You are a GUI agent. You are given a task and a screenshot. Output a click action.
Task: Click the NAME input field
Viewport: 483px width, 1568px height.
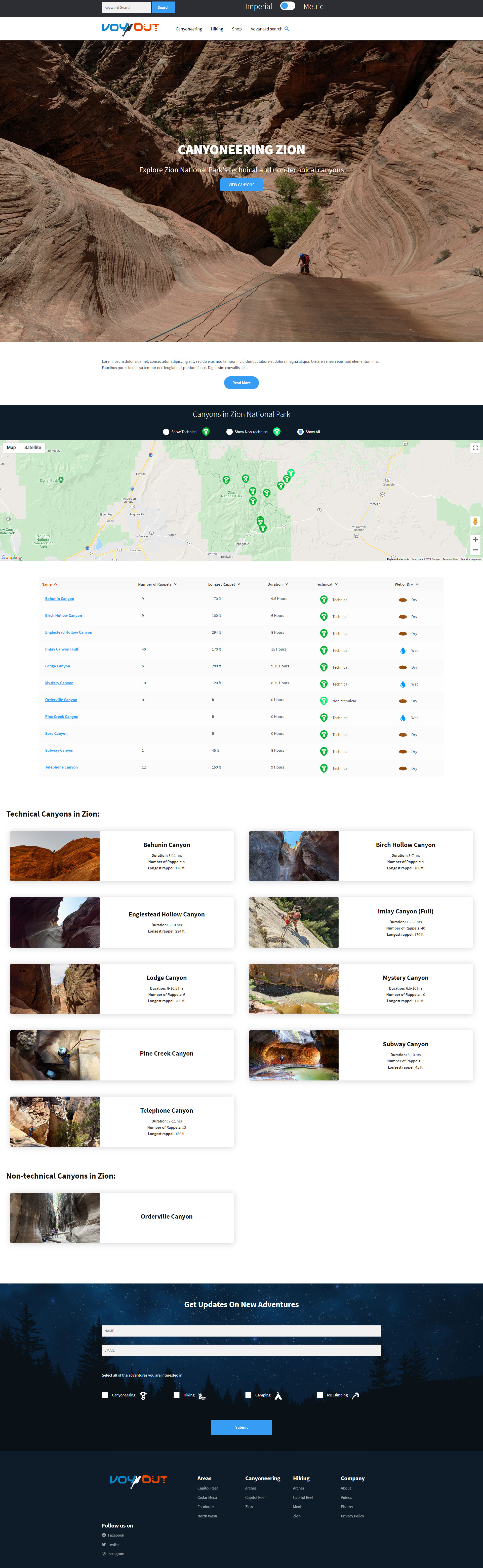click(242, 1331)
